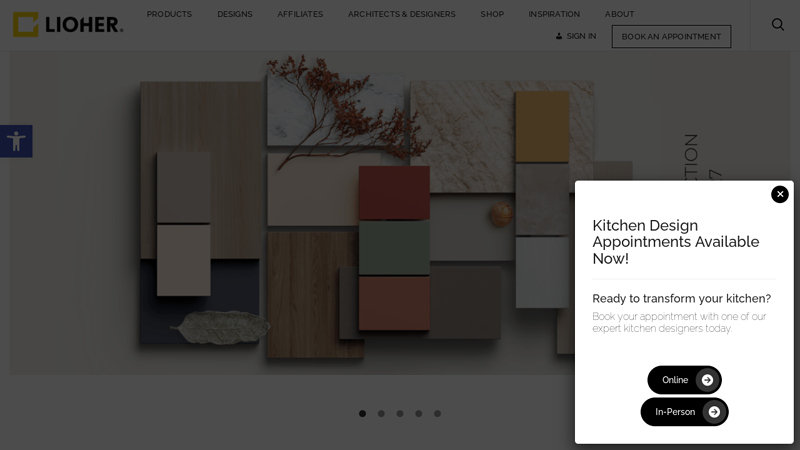Jump to the third carousel slide dot
The image size is (800, 450).
coord(400,413)
